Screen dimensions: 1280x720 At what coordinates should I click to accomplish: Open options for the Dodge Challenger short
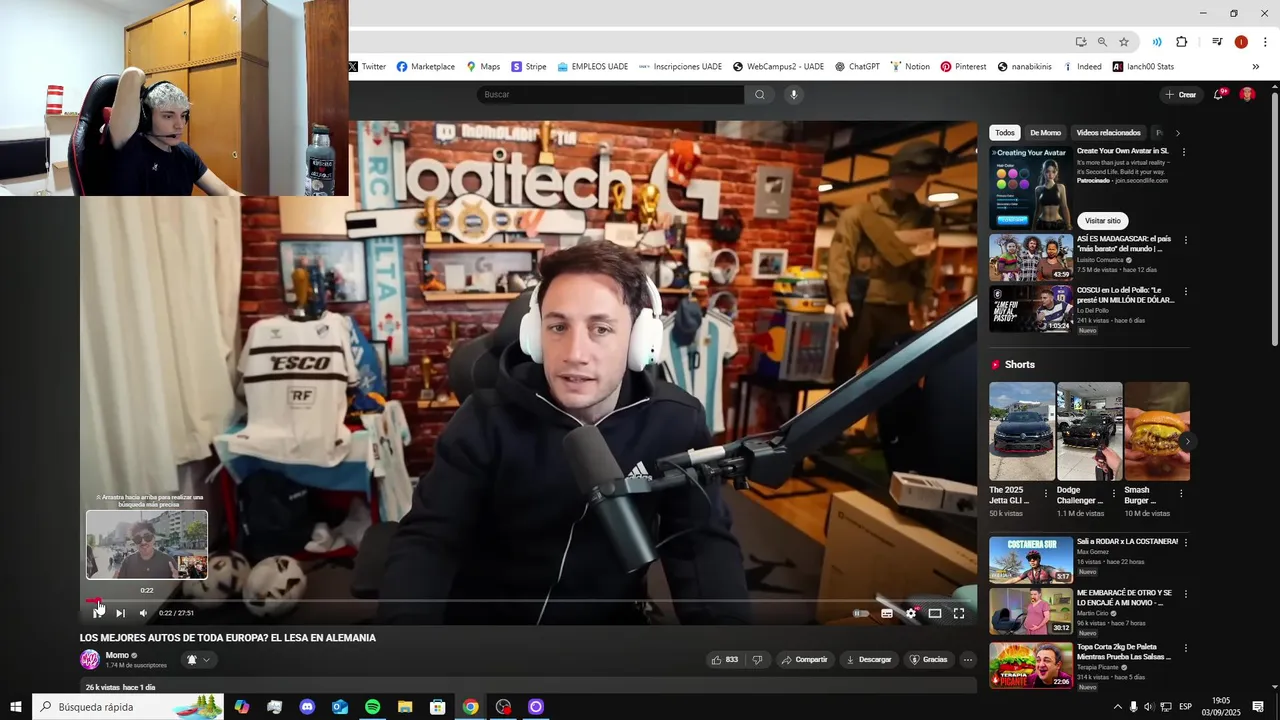[x=1113, y=493]
